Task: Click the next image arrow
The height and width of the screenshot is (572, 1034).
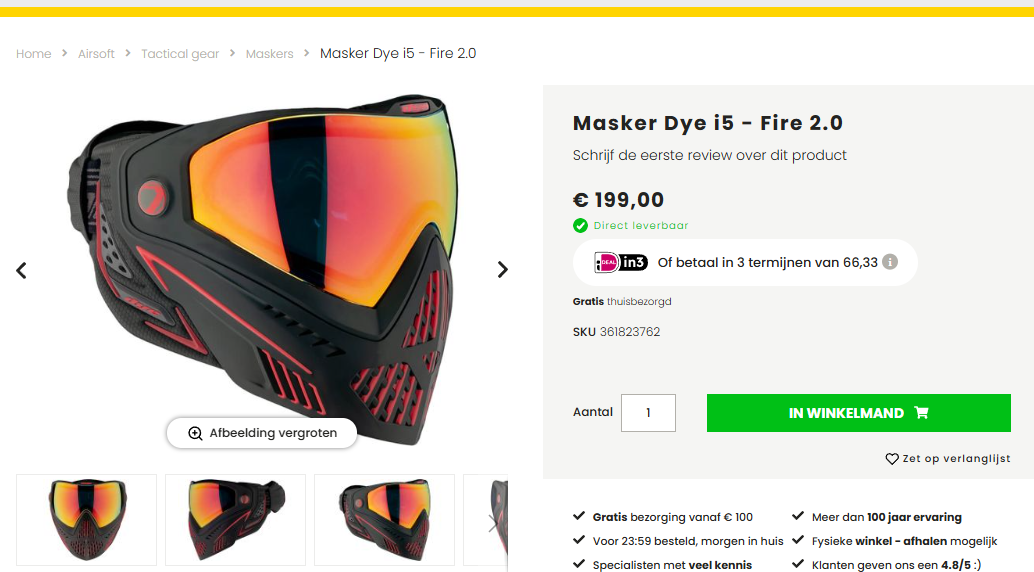Action: [x=503, y=269]
